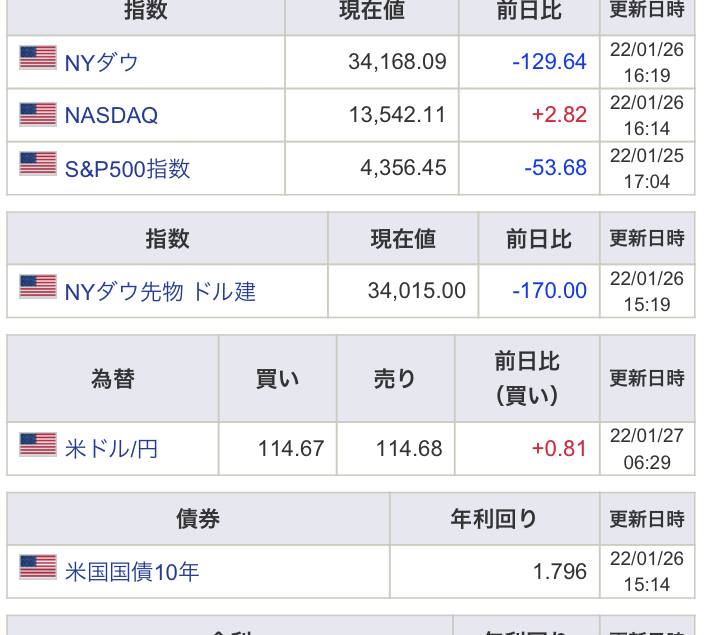The height and width of the screenshot is (635, 712).
Task: Click the NASDAQ change value +2.82
Action: click(x=559, y=115)
